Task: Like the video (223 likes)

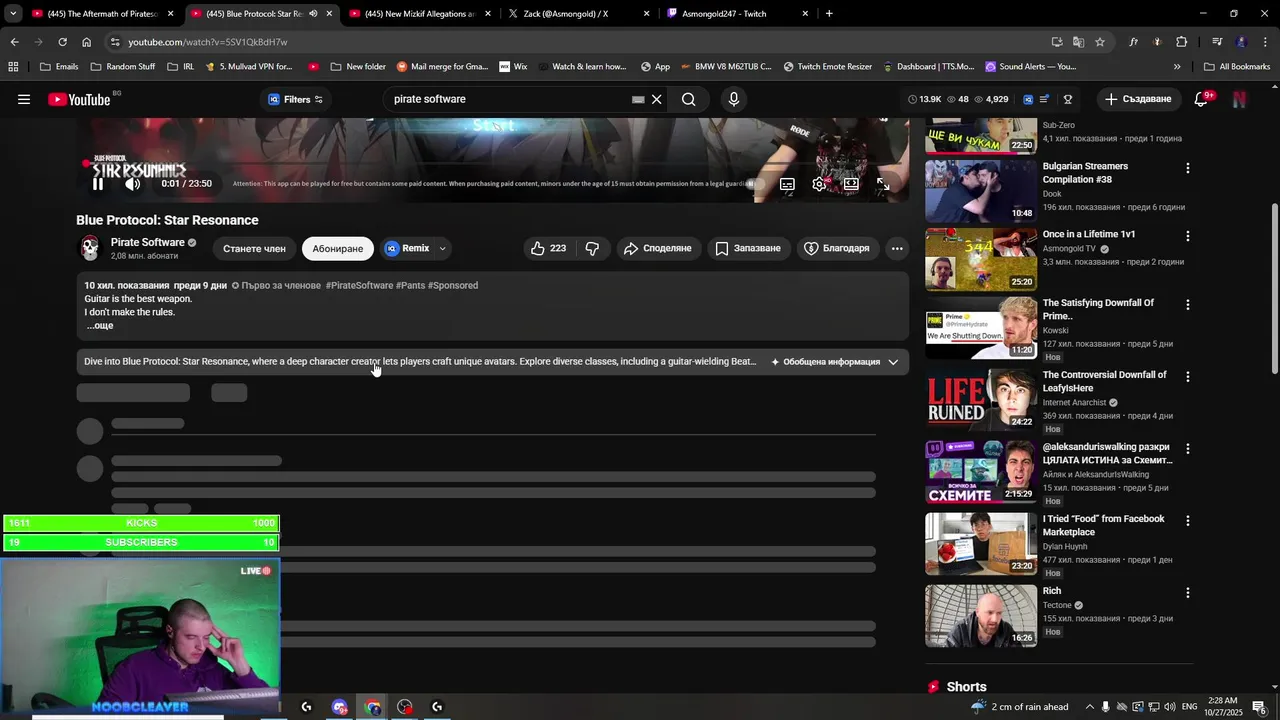Action: pyautogui.click(x=548, y=248)
